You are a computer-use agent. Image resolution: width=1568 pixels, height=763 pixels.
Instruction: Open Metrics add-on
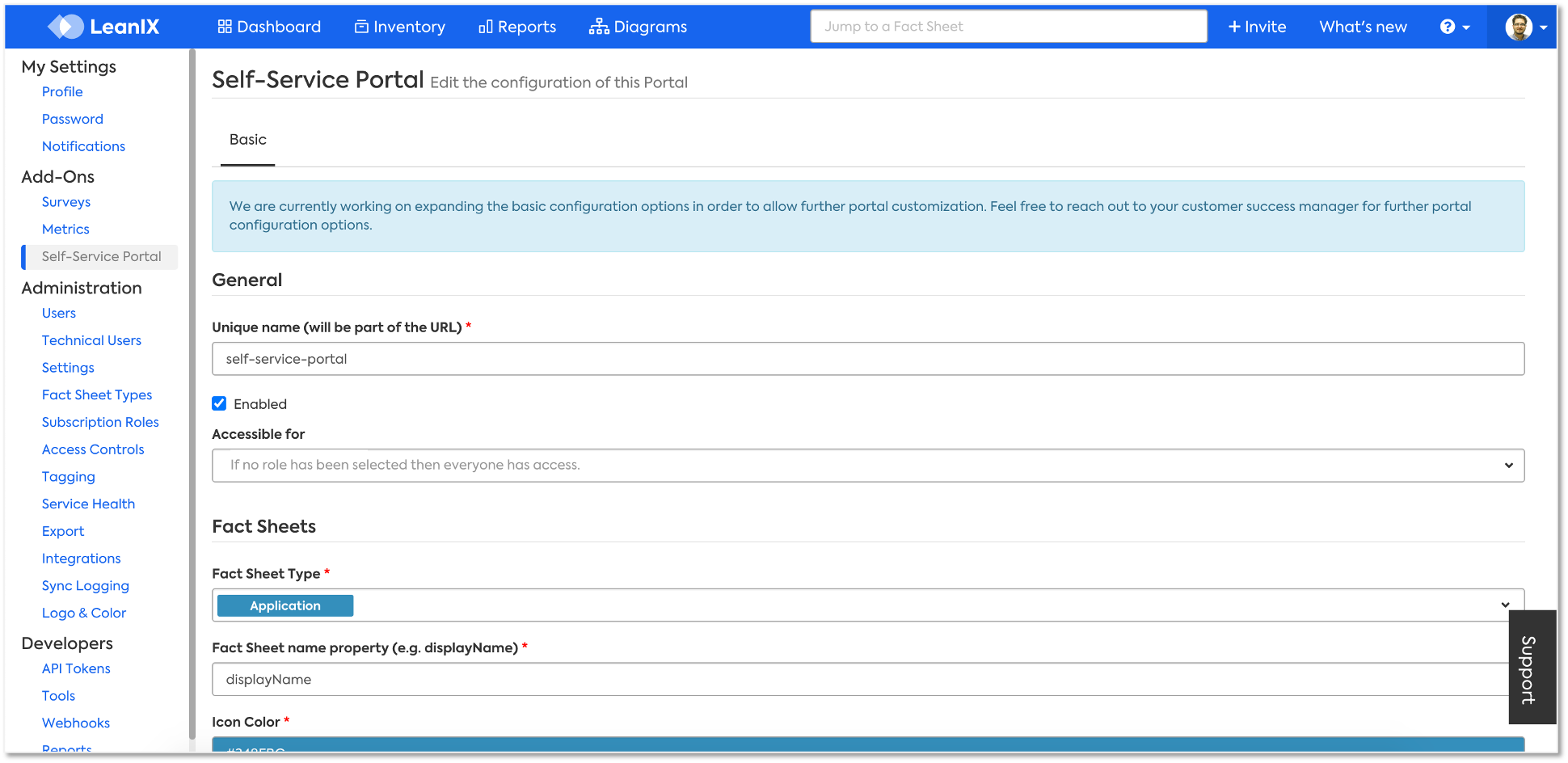point(65,230)
